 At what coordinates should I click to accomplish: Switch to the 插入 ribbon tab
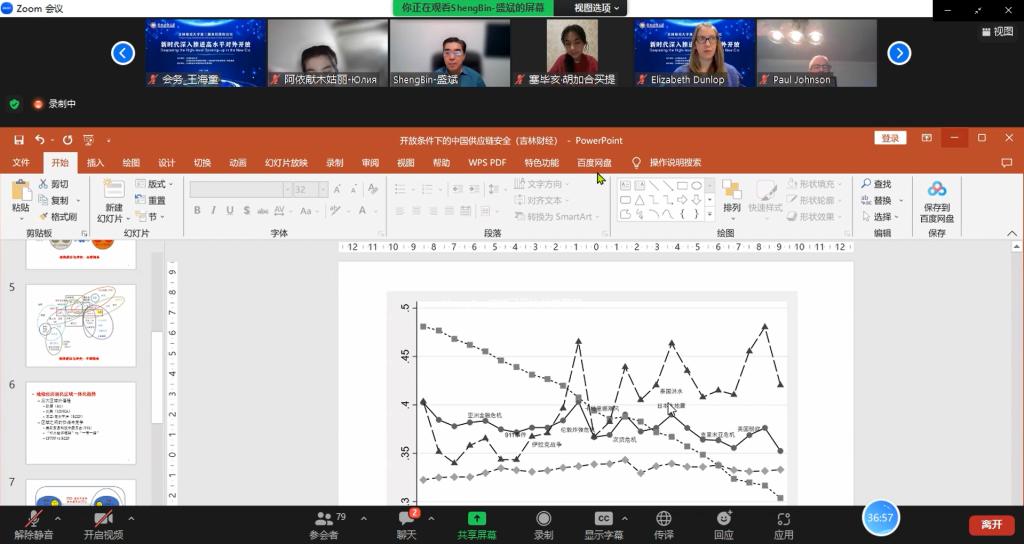tap(95, 163)
